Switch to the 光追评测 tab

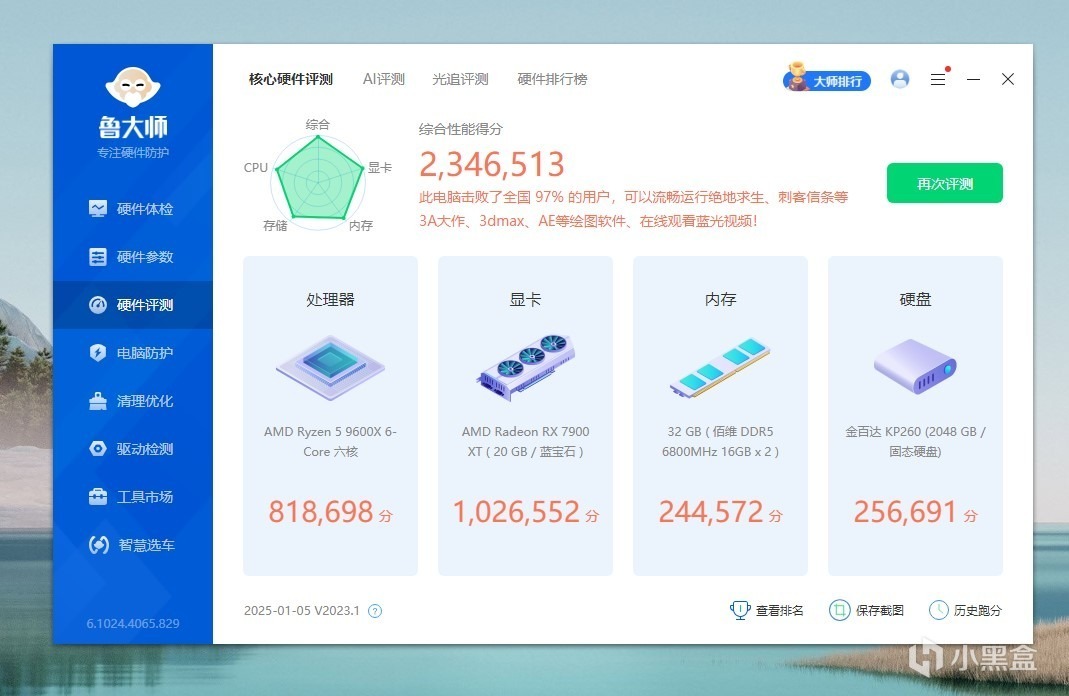point(460,79)
